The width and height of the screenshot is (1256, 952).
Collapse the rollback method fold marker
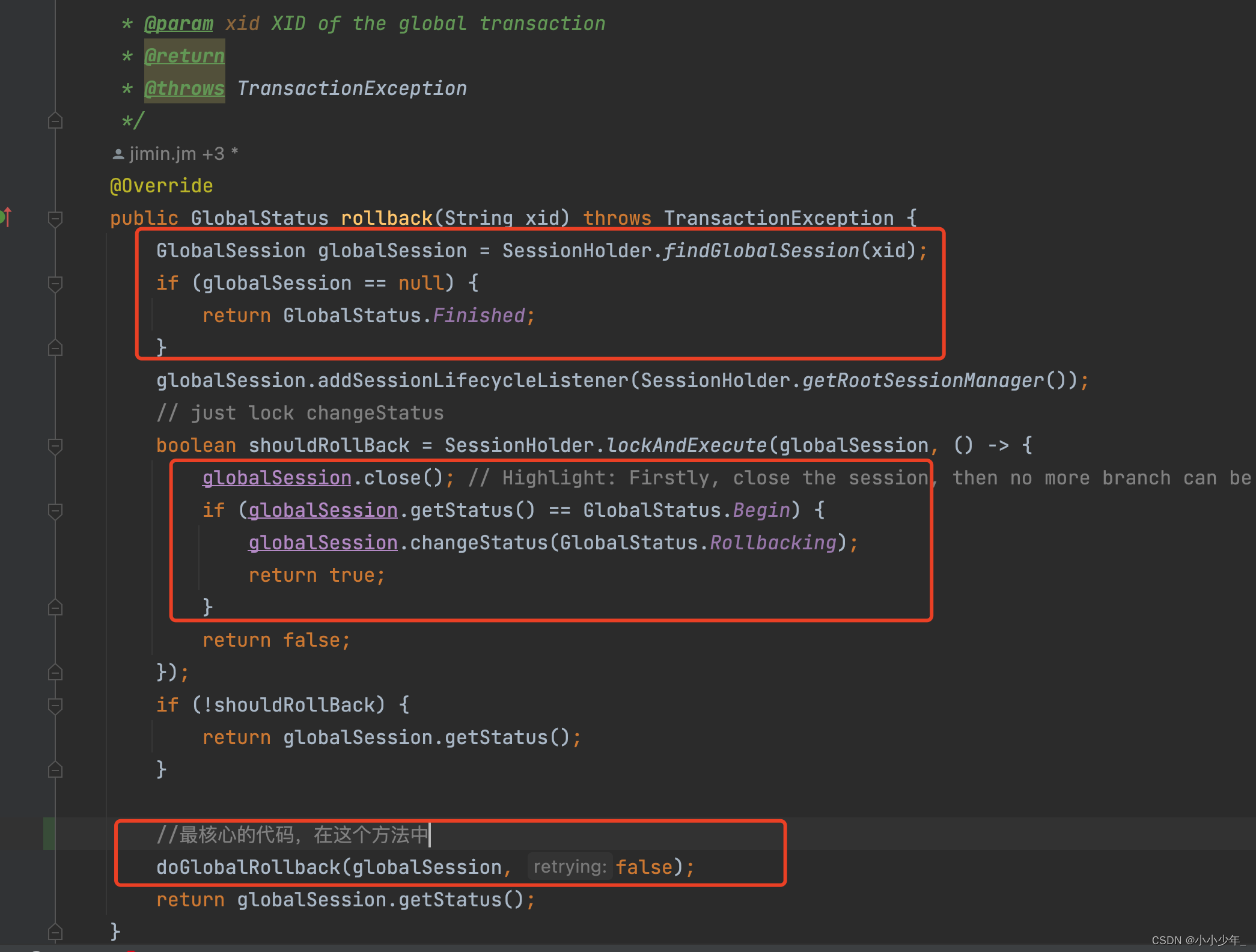(x=55, y=219)
